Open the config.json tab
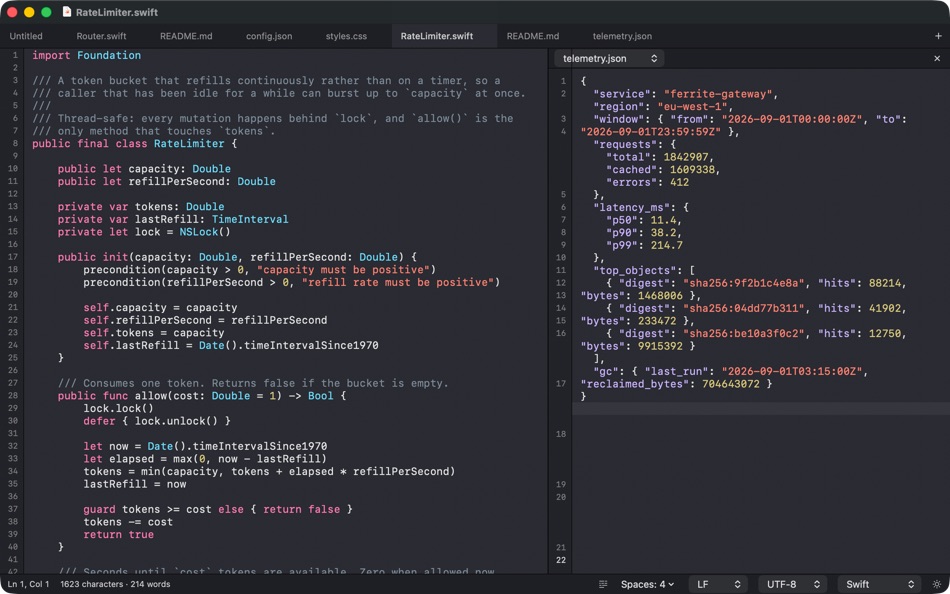This screenshot has width=950, height=594. pyautogui.click(x=269, y=36)
